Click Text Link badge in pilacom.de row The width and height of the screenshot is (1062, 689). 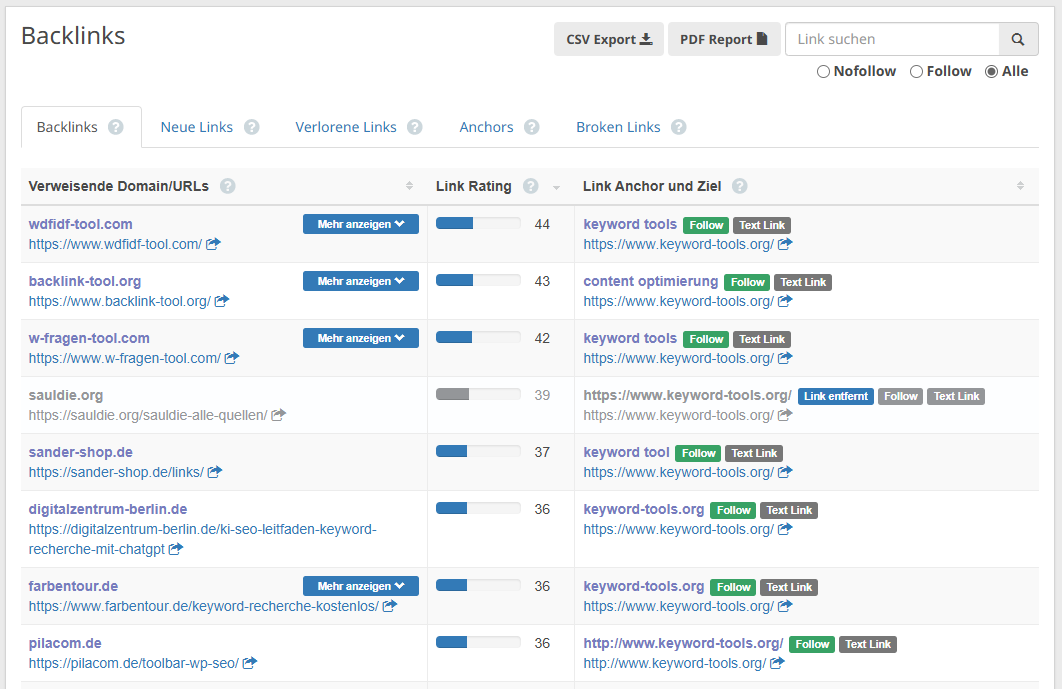[868, 644]
